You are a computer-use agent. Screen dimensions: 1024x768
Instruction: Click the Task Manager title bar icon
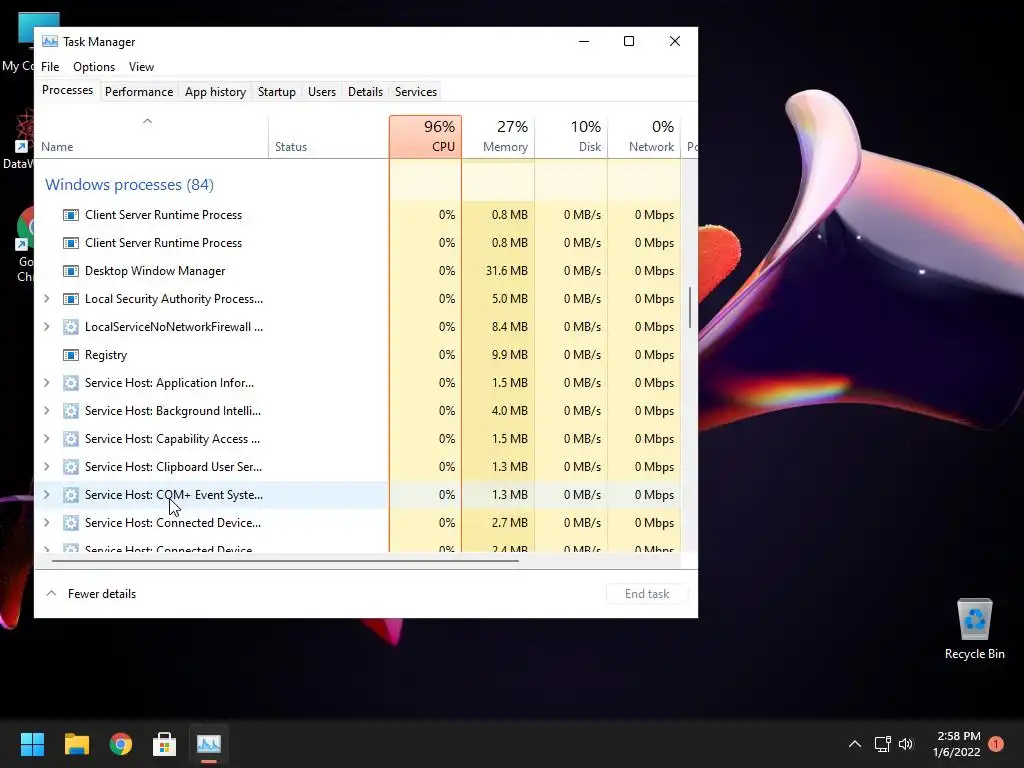coord(50,41)
